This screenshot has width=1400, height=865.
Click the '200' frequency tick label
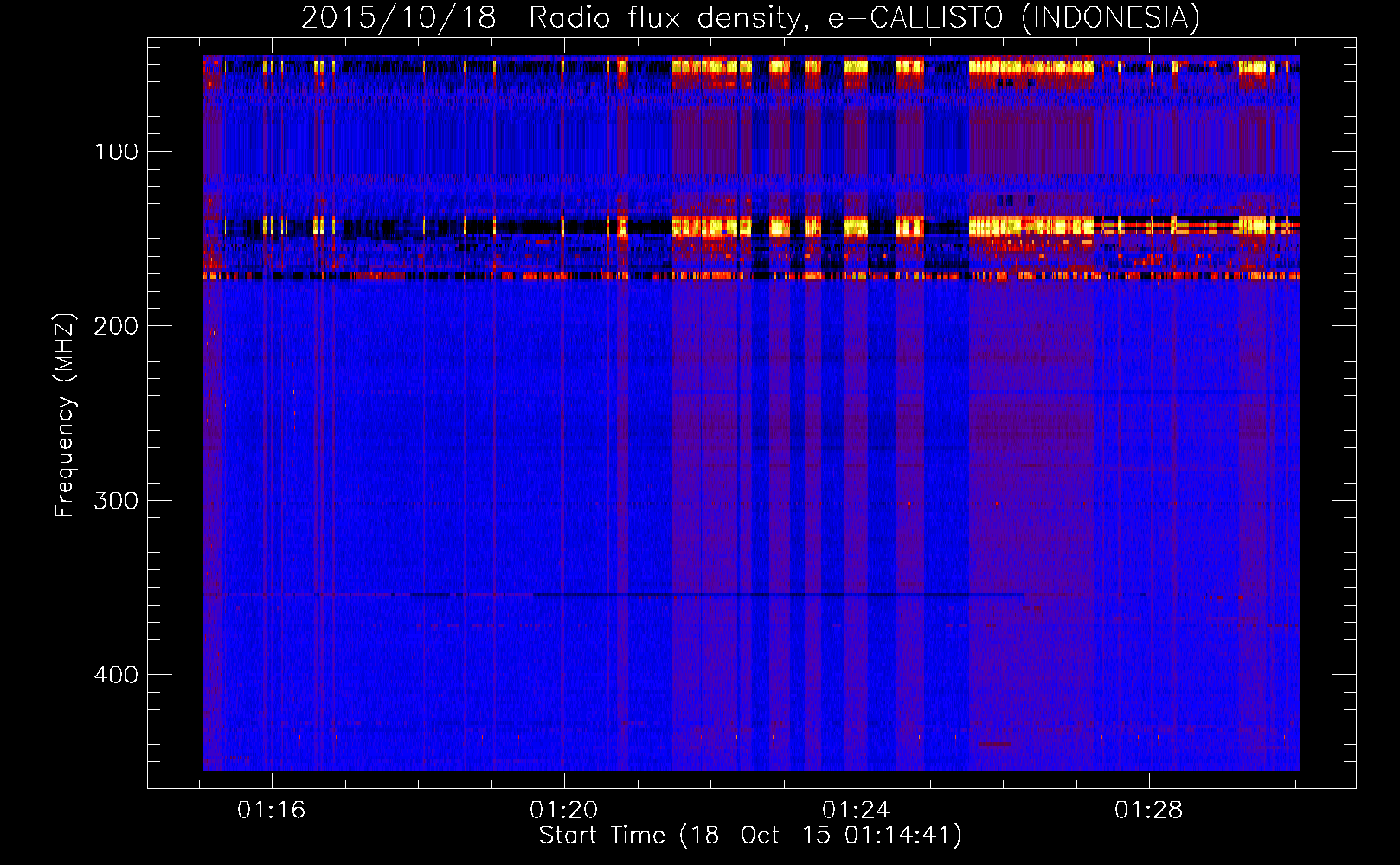click(x=116, y=326)
